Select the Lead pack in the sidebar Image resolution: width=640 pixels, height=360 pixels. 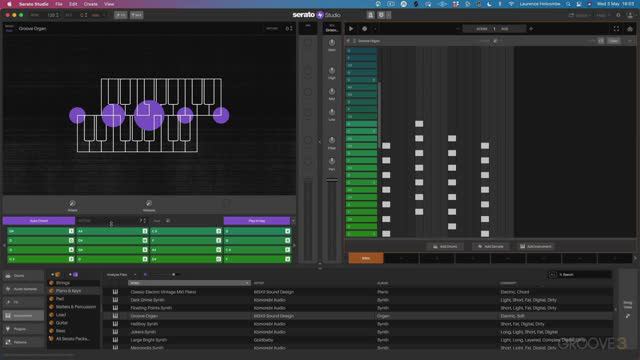tap(61, 315)
